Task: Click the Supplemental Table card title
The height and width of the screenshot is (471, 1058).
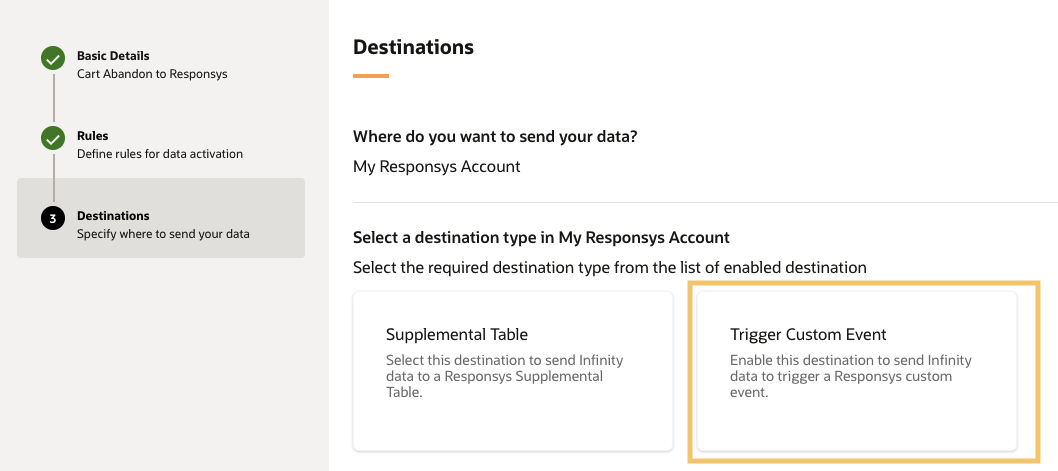Action: 457,334
